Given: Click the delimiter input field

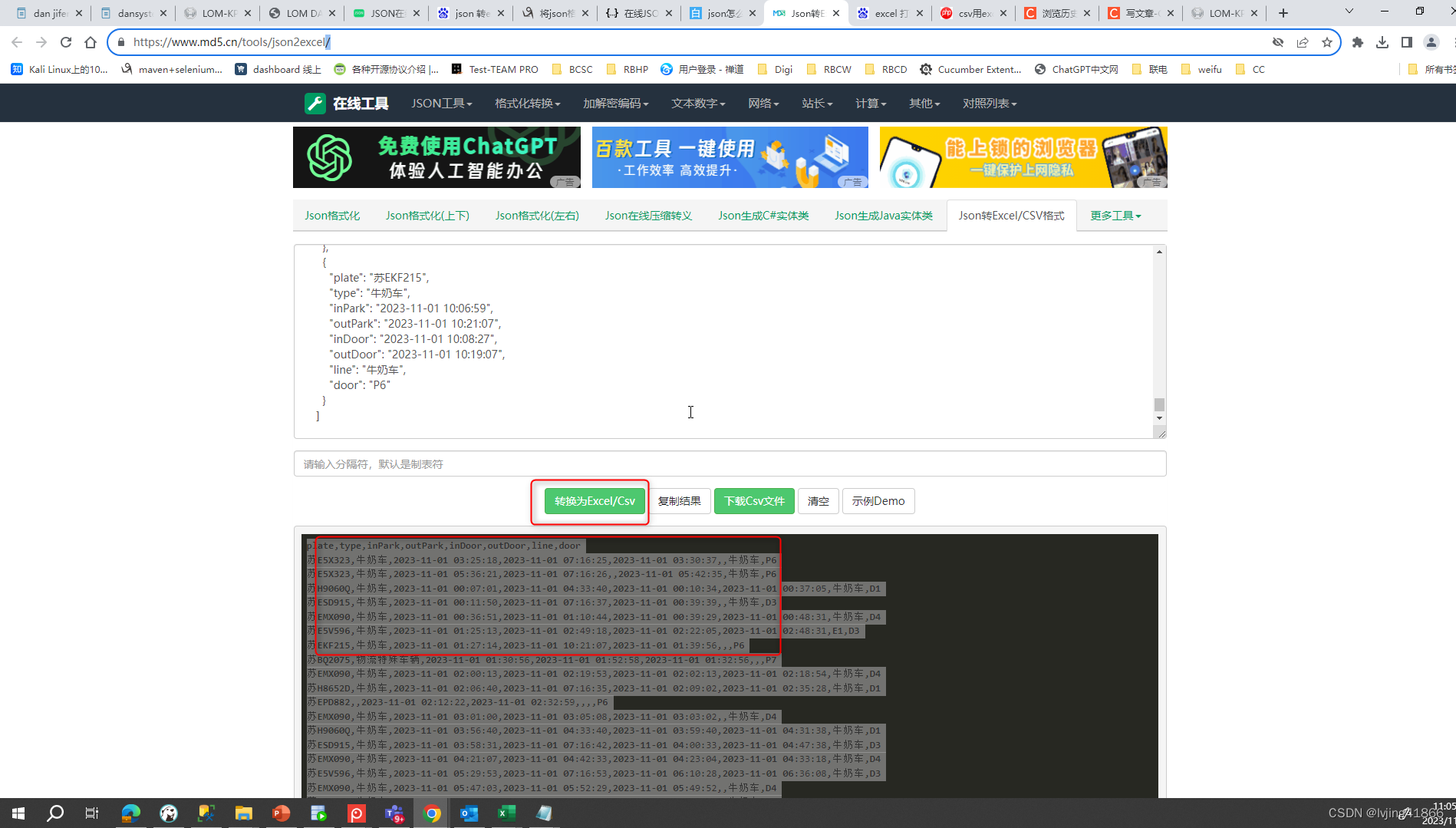Looking at the screenshot, I should (729, 463).
